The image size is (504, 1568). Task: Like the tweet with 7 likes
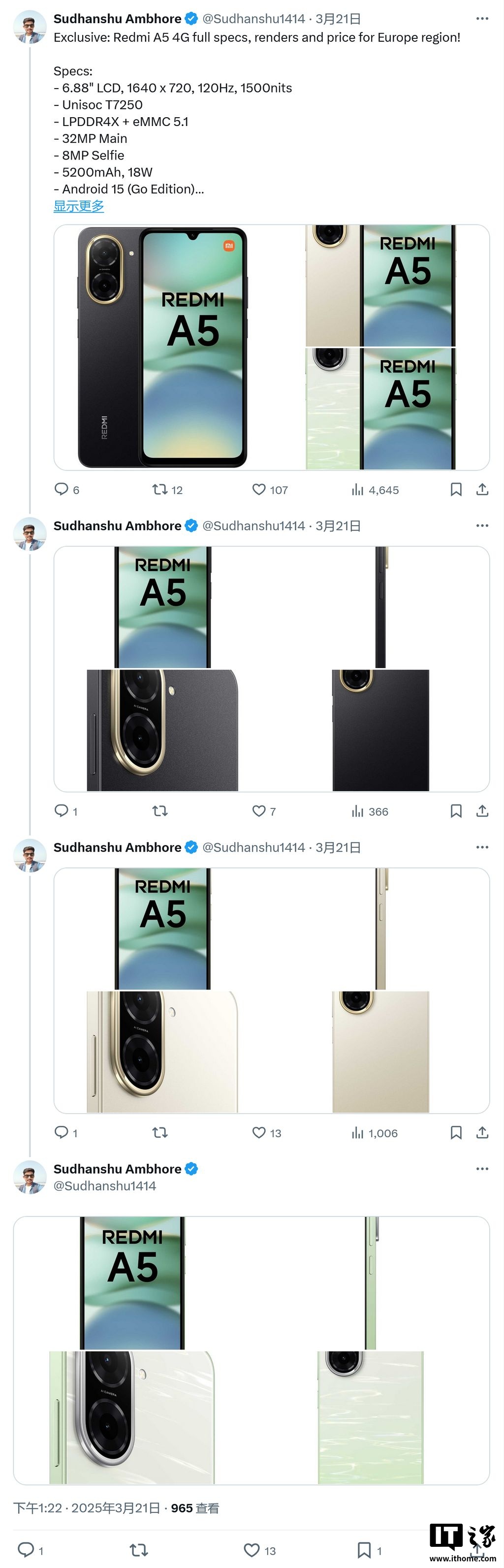[x=259, y=811]
